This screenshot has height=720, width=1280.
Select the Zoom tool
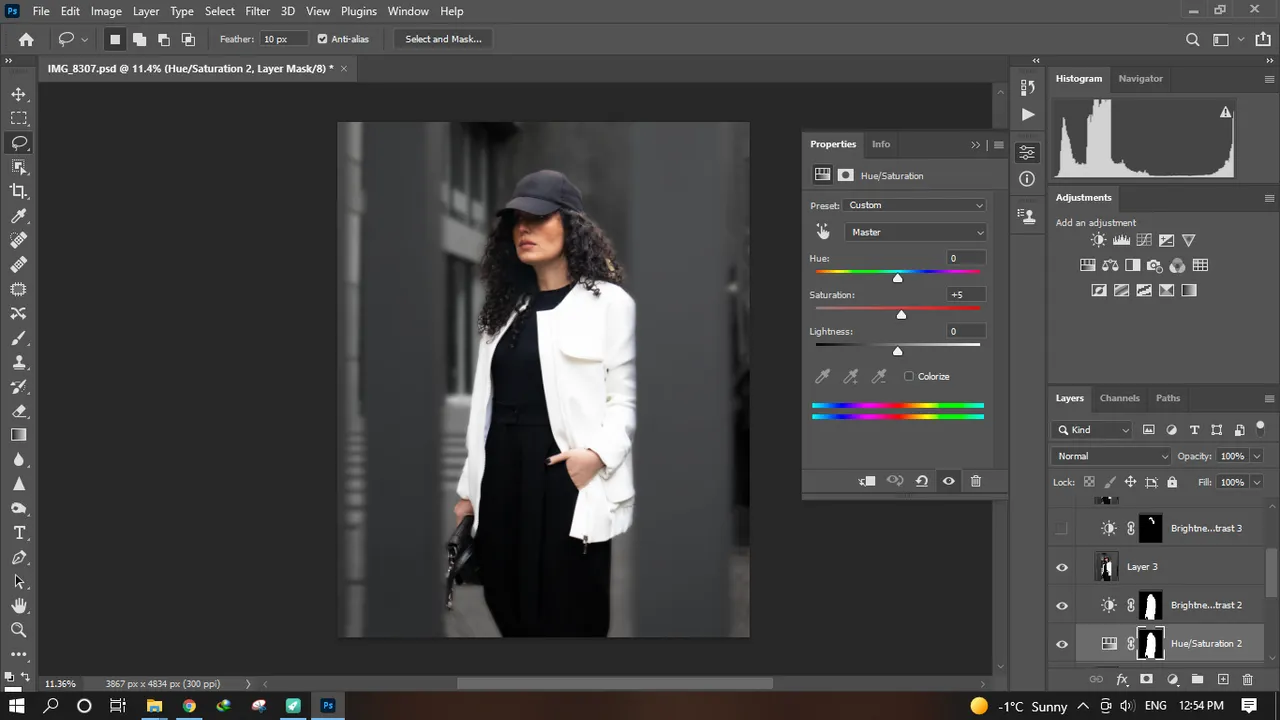19,630
